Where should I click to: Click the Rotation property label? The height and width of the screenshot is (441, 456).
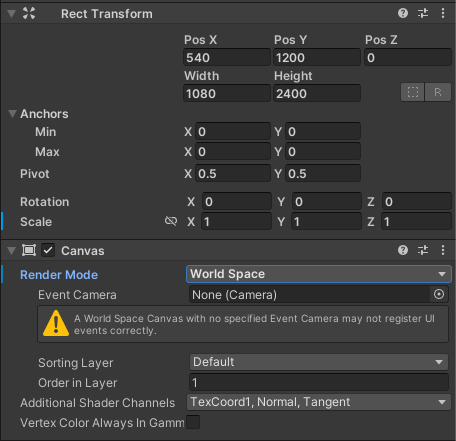pyautogui.click(x=45, y=202)
